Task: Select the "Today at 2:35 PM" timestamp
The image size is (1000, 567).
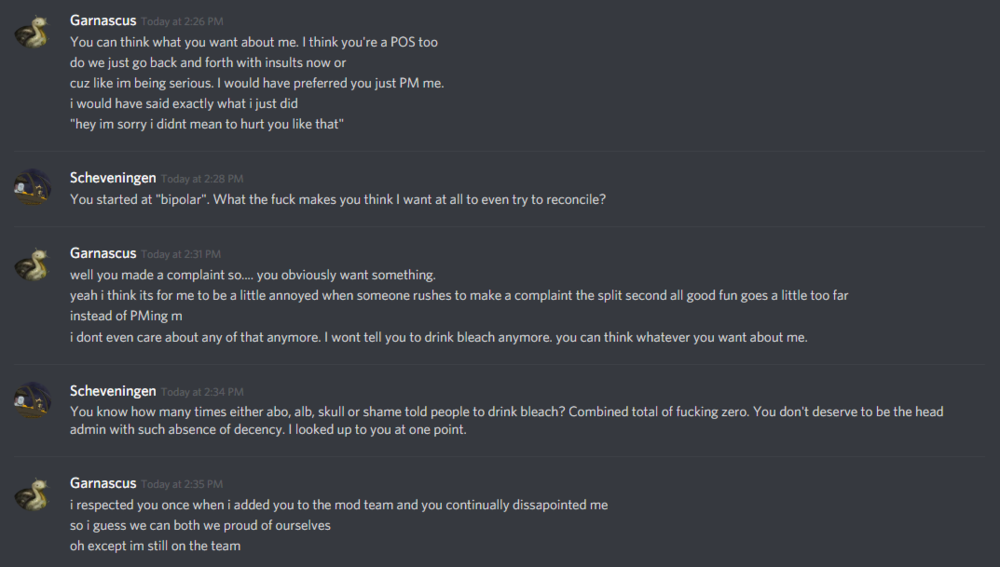Action: click(181, 484)
